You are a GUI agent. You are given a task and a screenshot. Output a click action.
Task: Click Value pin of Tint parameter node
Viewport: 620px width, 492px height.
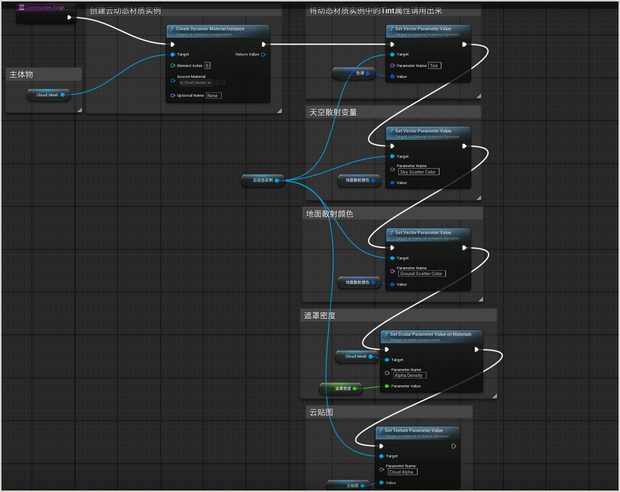[392, 77]
